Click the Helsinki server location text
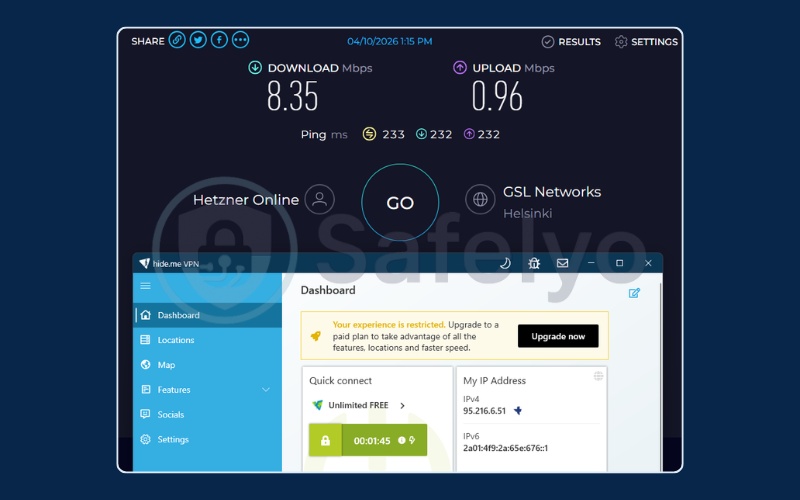Viewport: 800px width, 500px height. pyautogui.click(x=528, y=213)
